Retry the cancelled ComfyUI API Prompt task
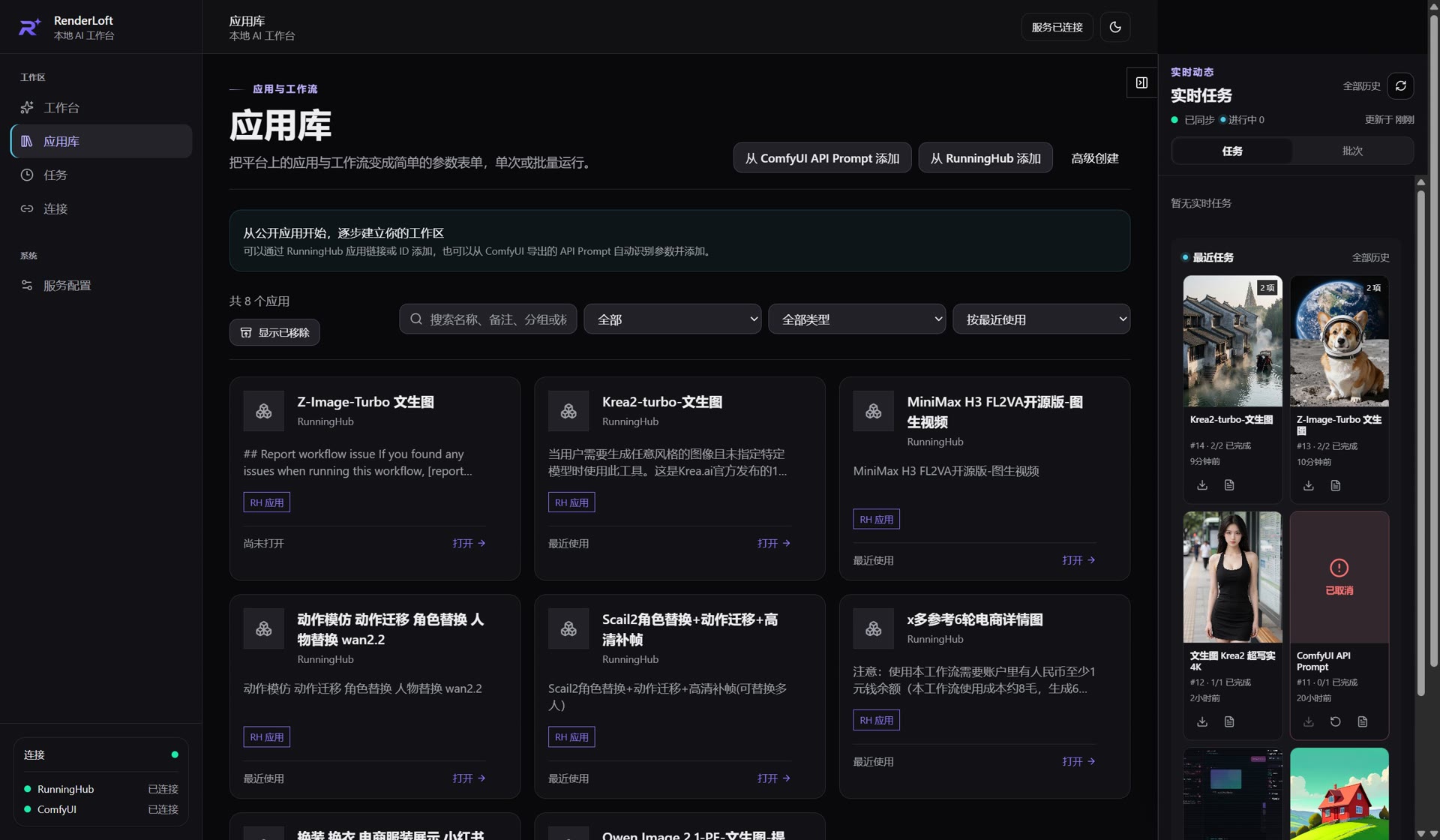 (1335, 721)
